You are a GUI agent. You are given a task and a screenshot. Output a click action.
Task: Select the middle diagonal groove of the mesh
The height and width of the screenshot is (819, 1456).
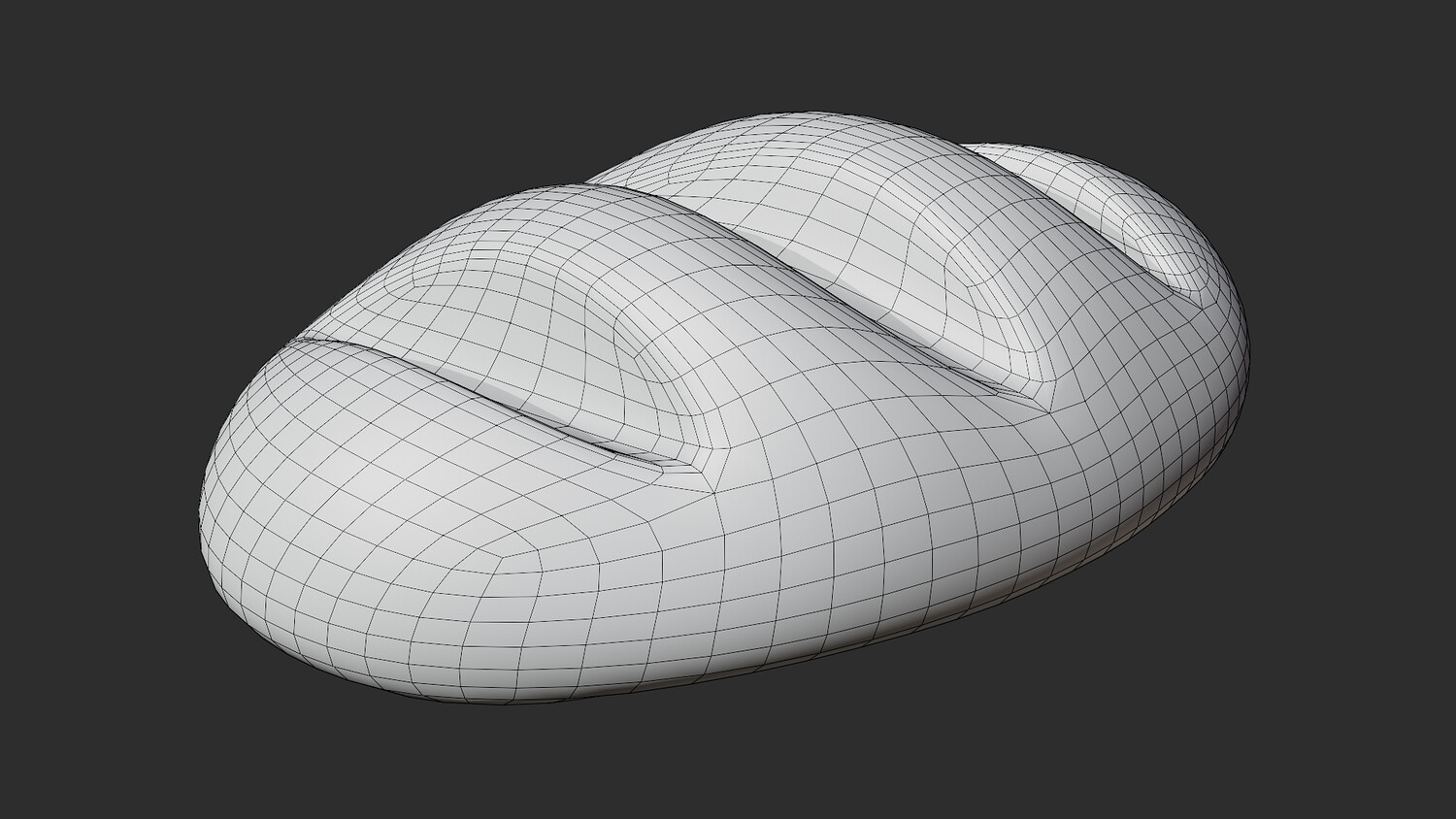point(844,291)
